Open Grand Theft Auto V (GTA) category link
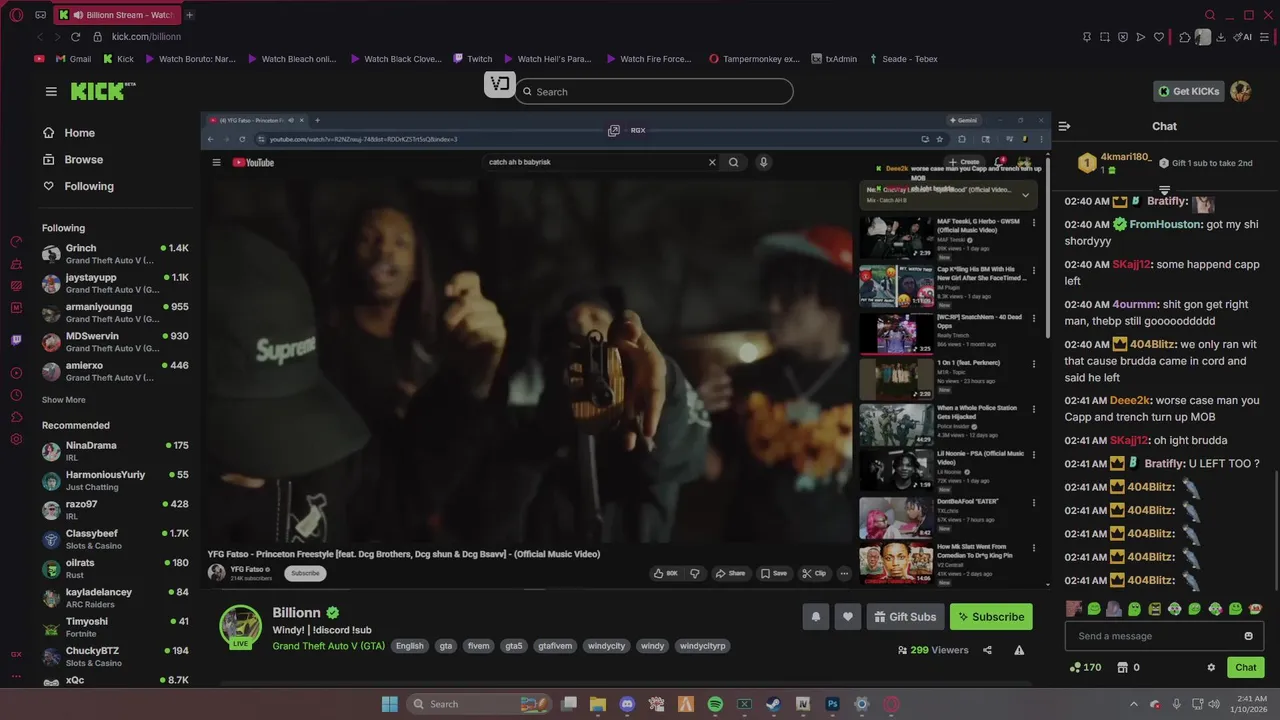This screenshot has width=1280, height=720. coord(329,646)
